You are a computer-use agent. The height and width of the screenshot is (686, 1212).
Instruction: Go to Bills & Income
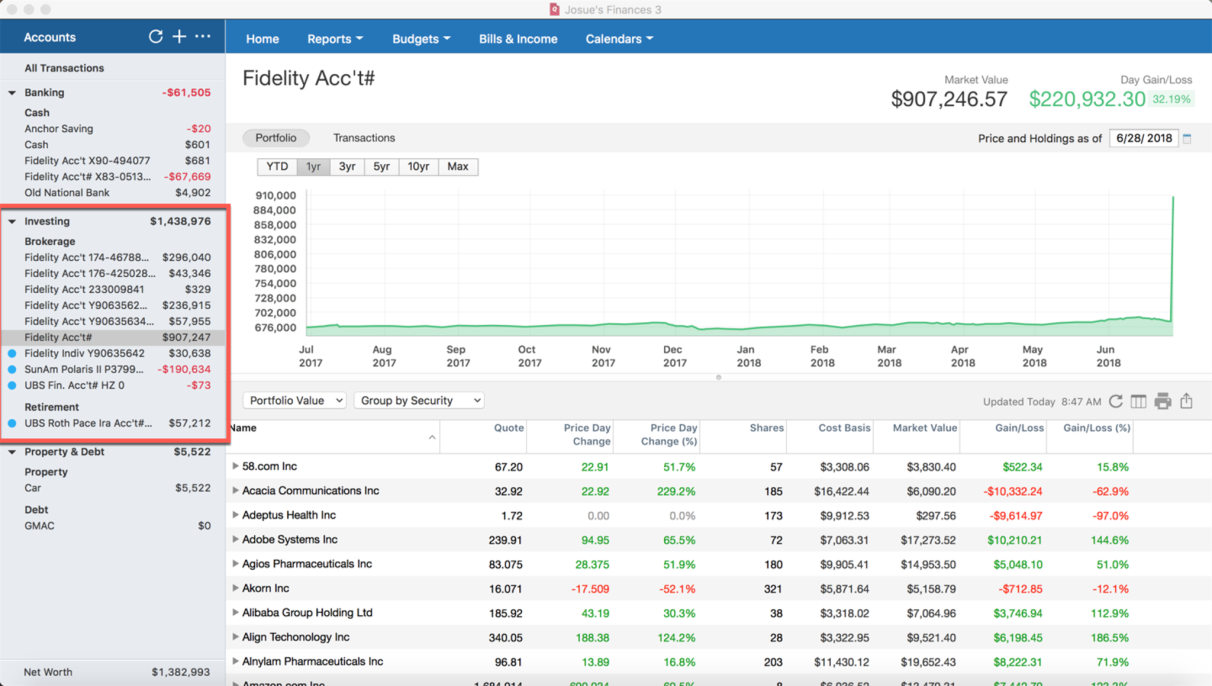518,39
